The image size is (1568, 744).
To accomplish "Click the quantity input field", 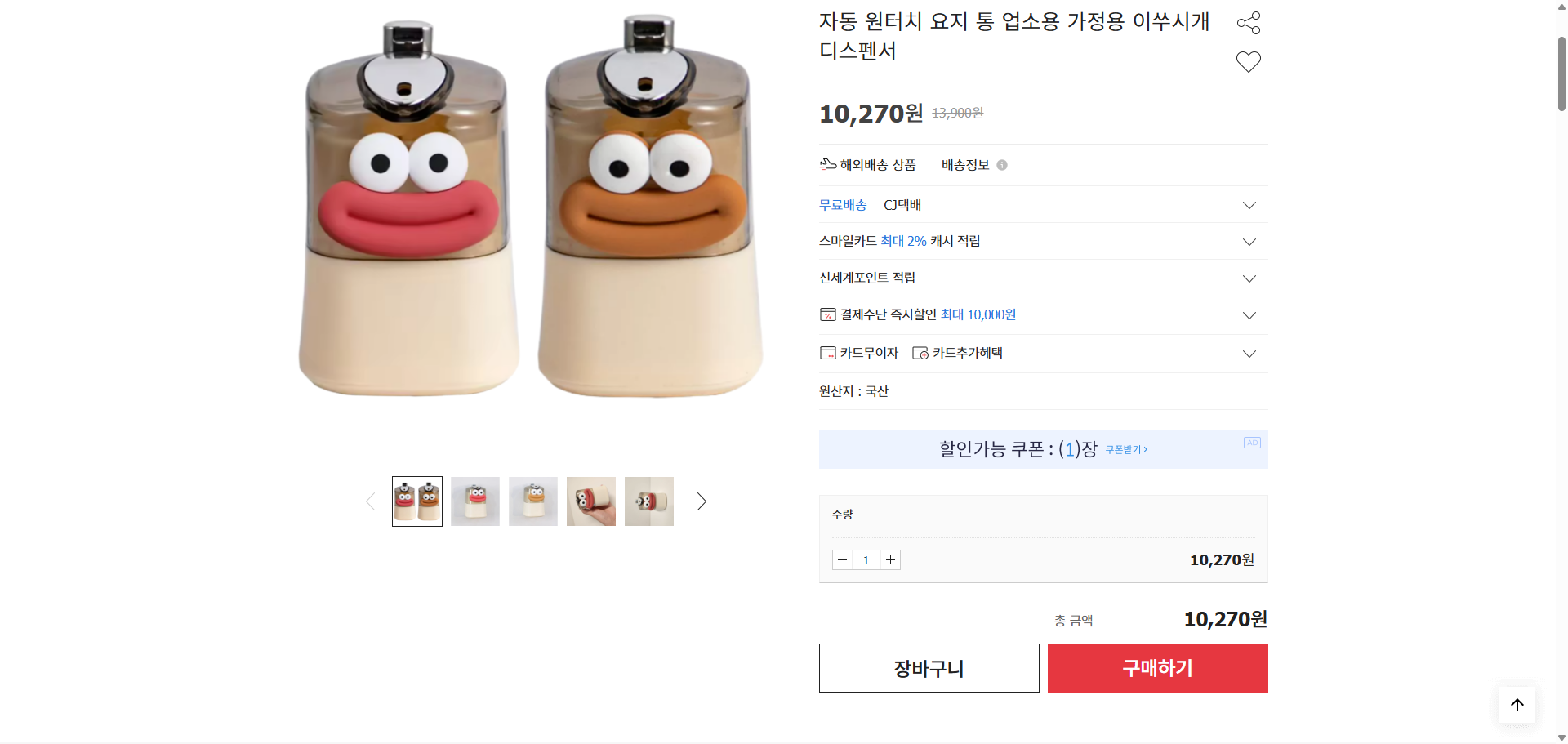I will [x=866, y=559].
